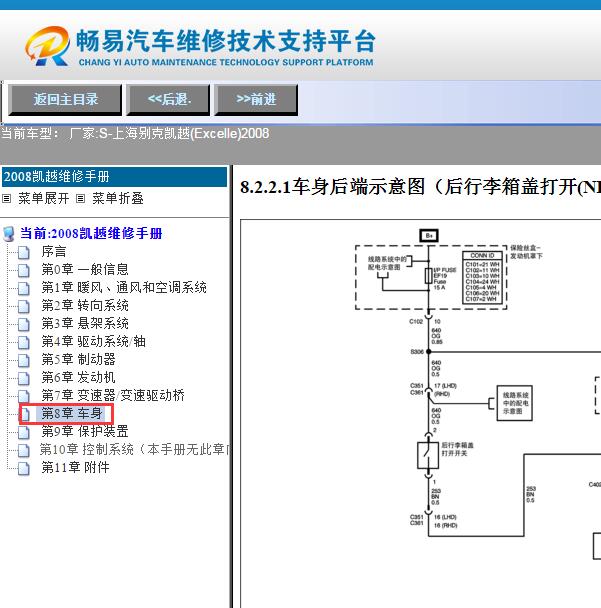Click the 菜单折叠 list icon
Screen dimensions: 601x608
coord(80,199)
